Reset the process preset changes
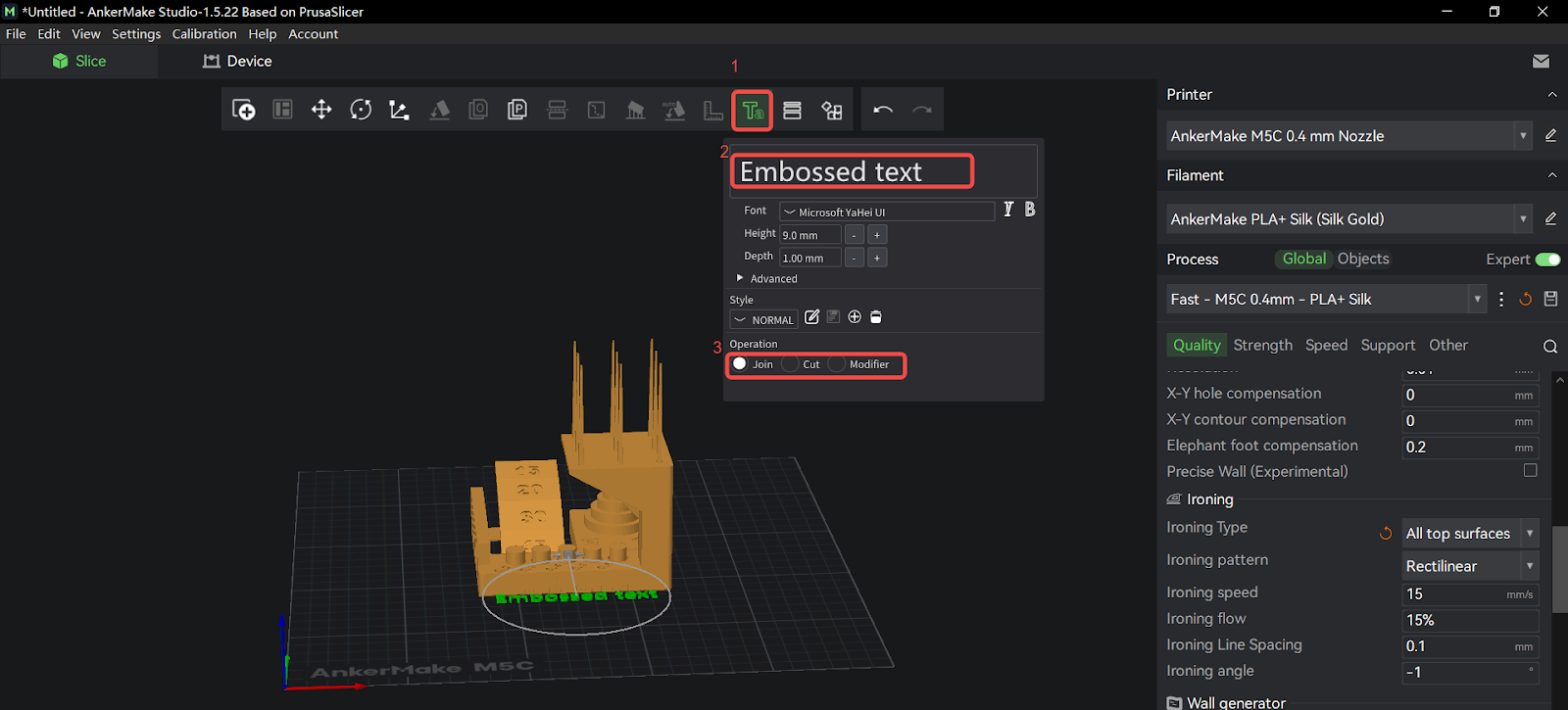The width and height of the screenshot is (1568, 710). point(1525,299)
